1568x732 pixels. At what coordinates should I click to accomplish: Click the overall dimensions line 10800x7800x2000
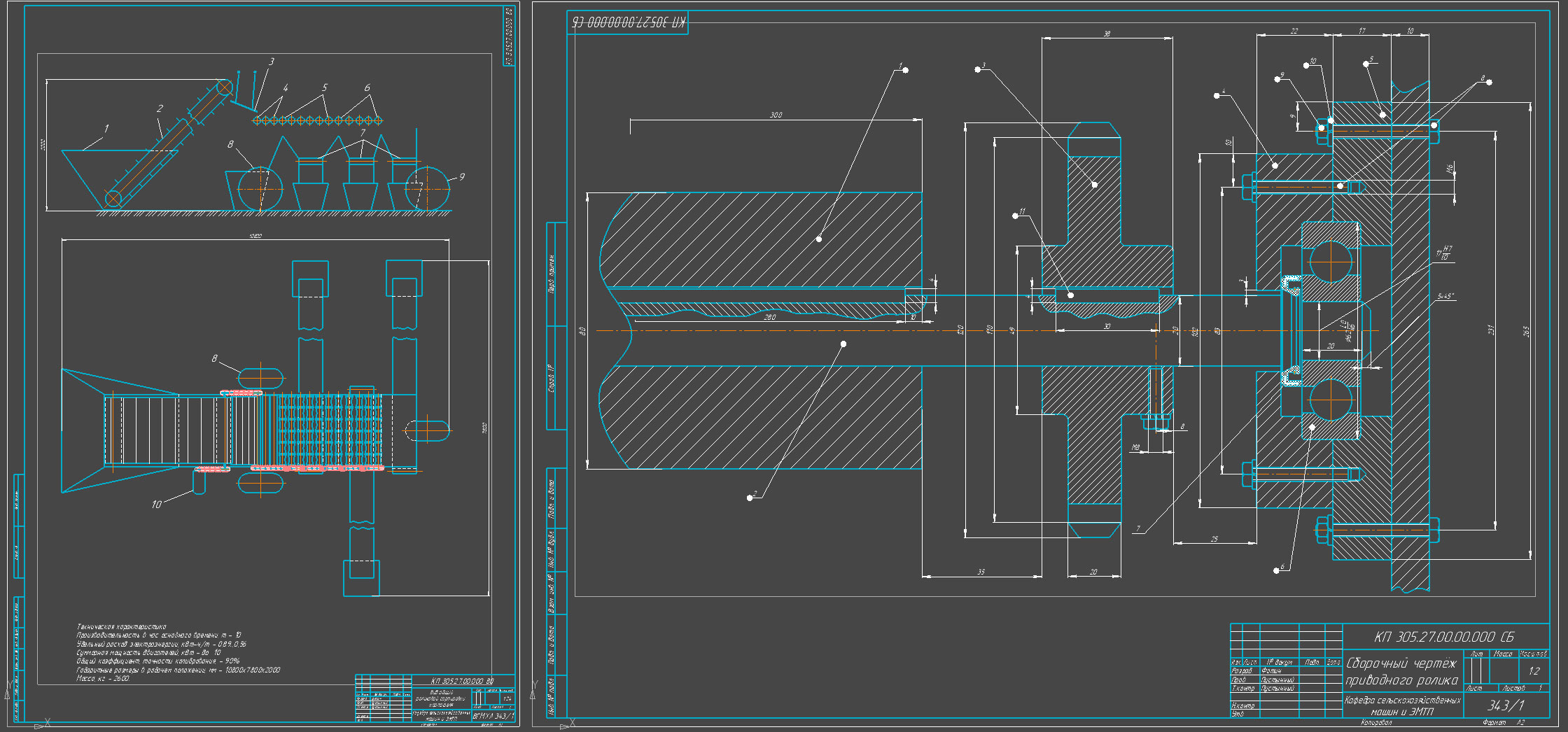coord(178,670)
